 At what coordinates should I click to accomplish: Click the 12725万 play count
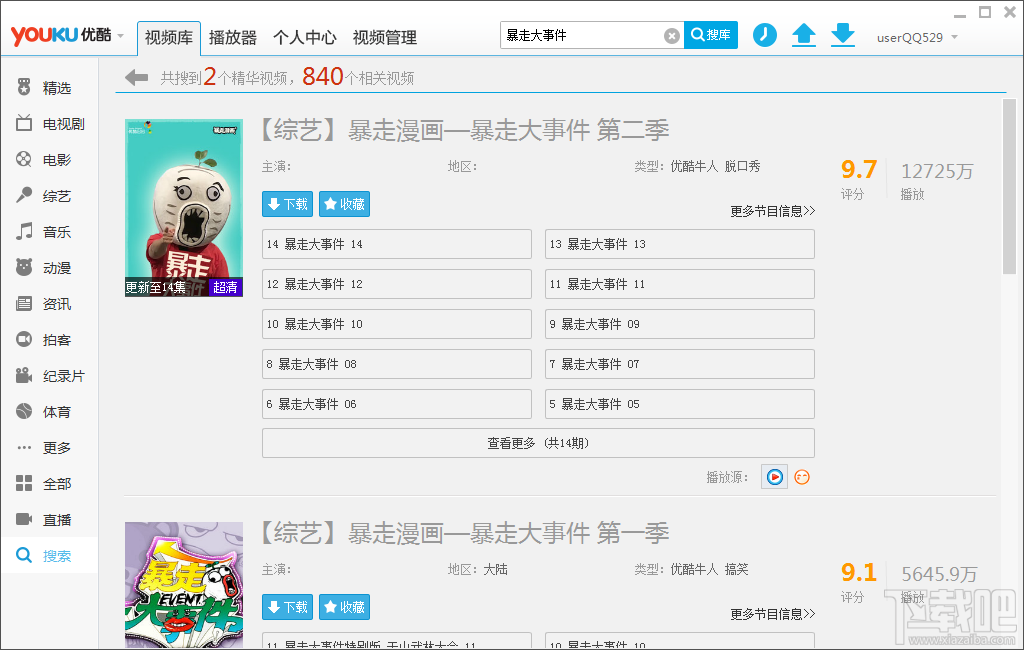[937, 171]
